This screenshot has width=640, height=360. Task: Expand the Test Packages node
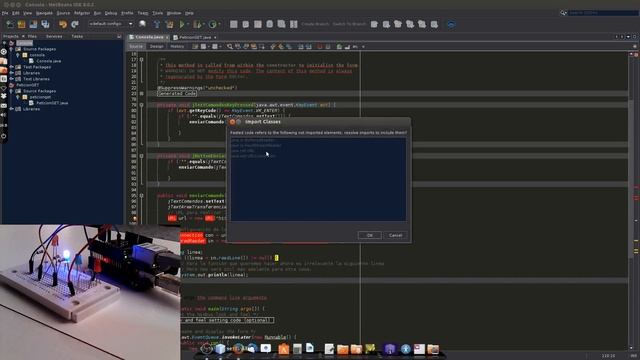[11, 67]
